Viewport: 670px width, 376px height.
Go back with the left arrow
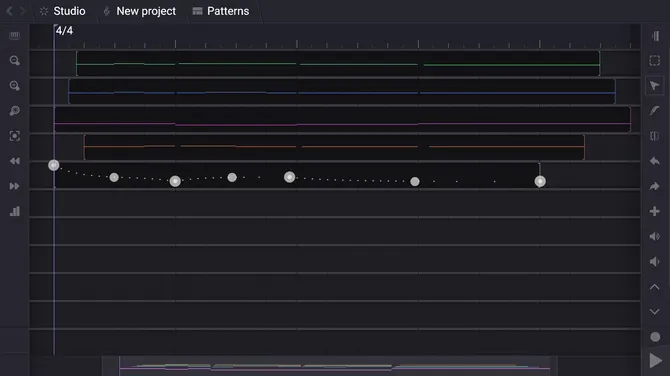pos(9,11)
